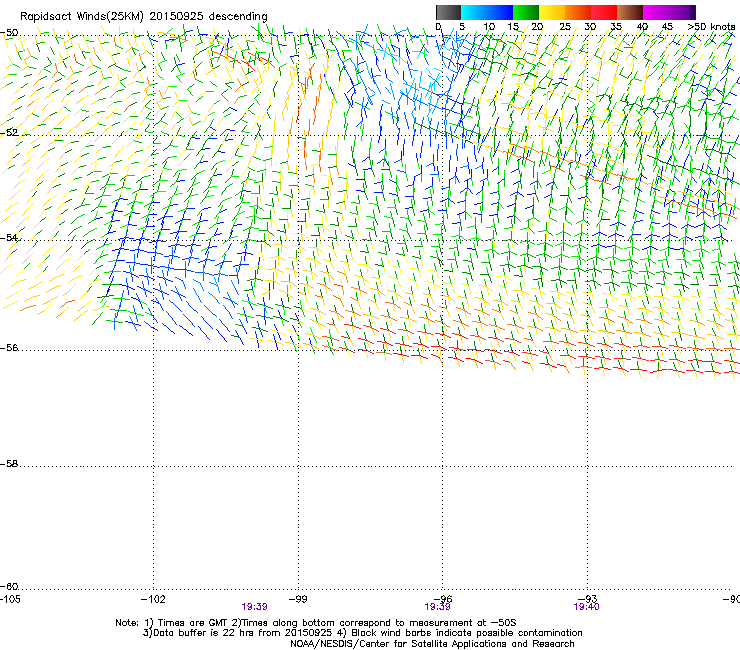Select the orange 25-30 knots color band
This screenshot has width=740, height=650.
pos(578,12)
